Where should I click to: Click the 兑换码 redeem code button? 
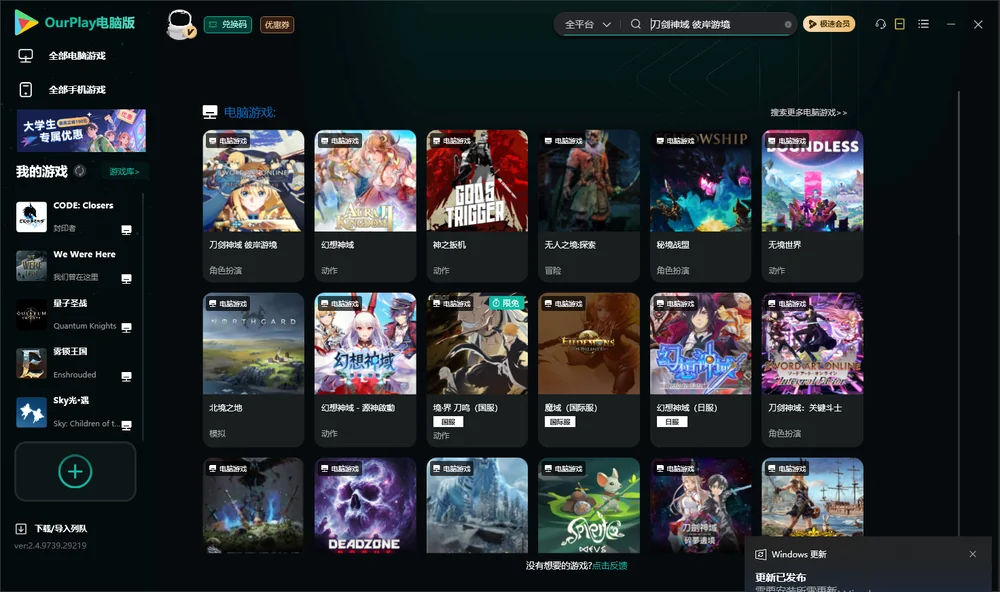coord(228,24)
